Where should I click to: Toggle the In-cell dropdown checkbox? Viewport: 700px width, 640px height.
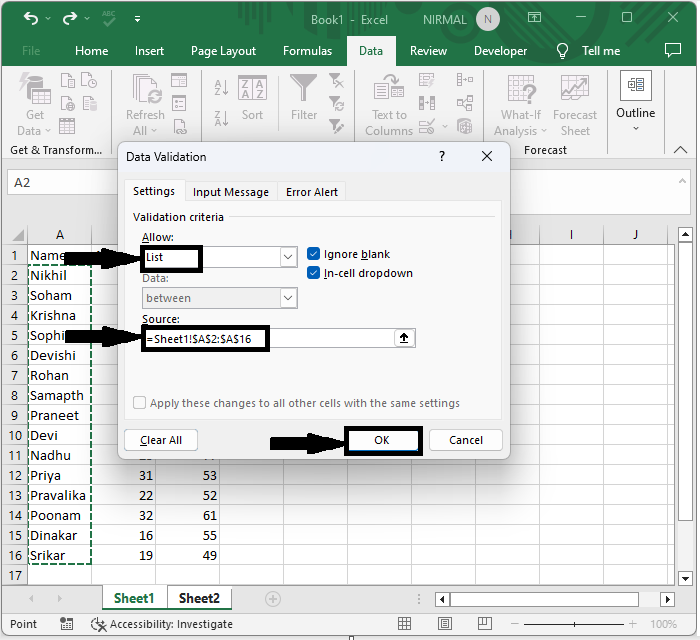pos(313,273)
